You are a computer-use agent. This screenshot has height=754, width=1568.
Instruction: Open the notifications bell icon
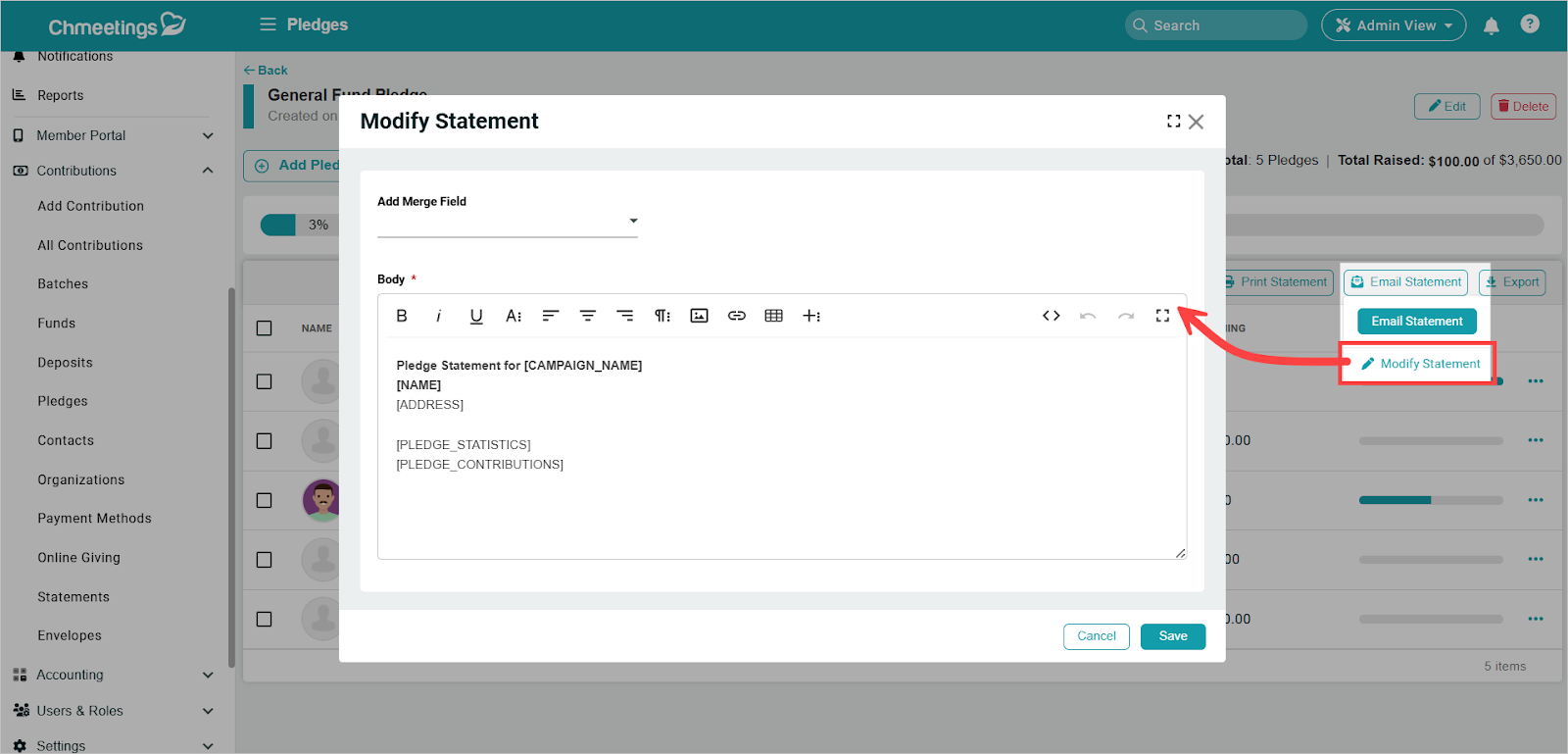point(1491,26)
